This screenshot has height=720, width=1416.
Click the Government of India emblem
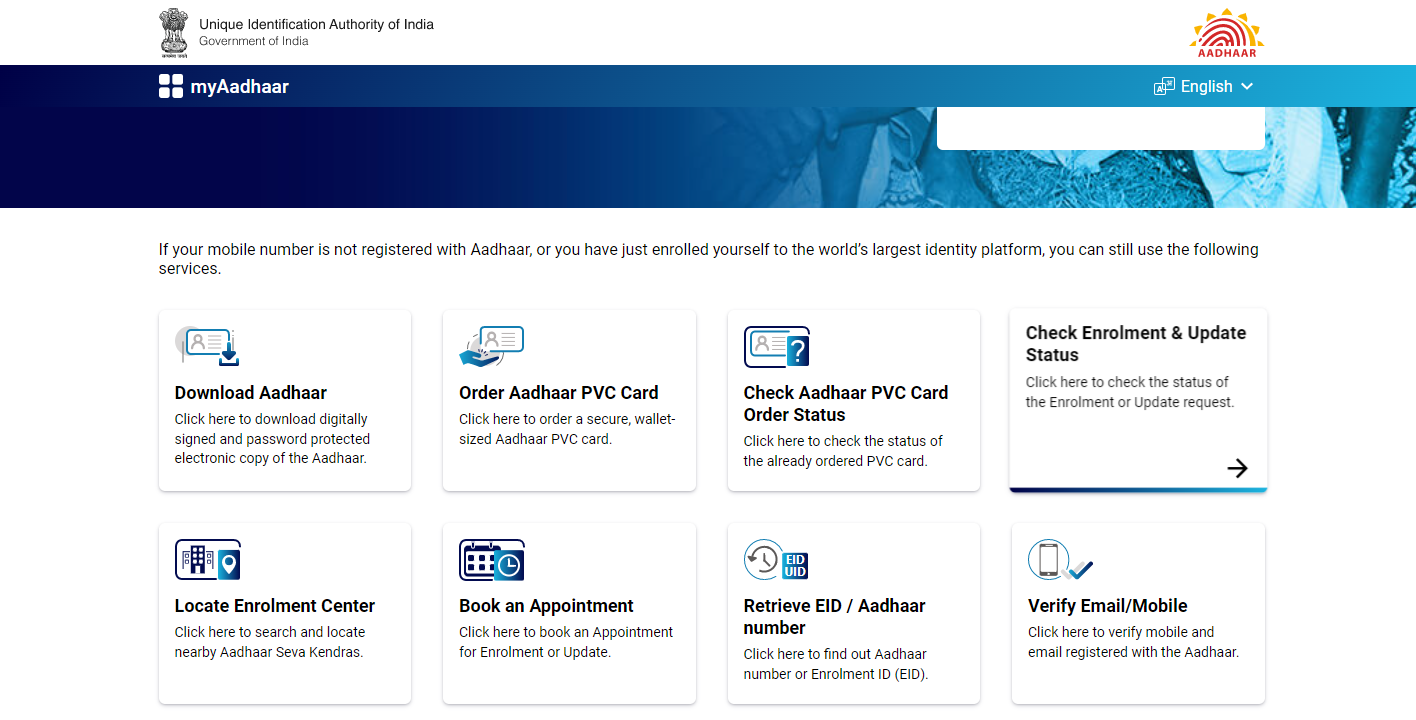click(x=173, y=31)
